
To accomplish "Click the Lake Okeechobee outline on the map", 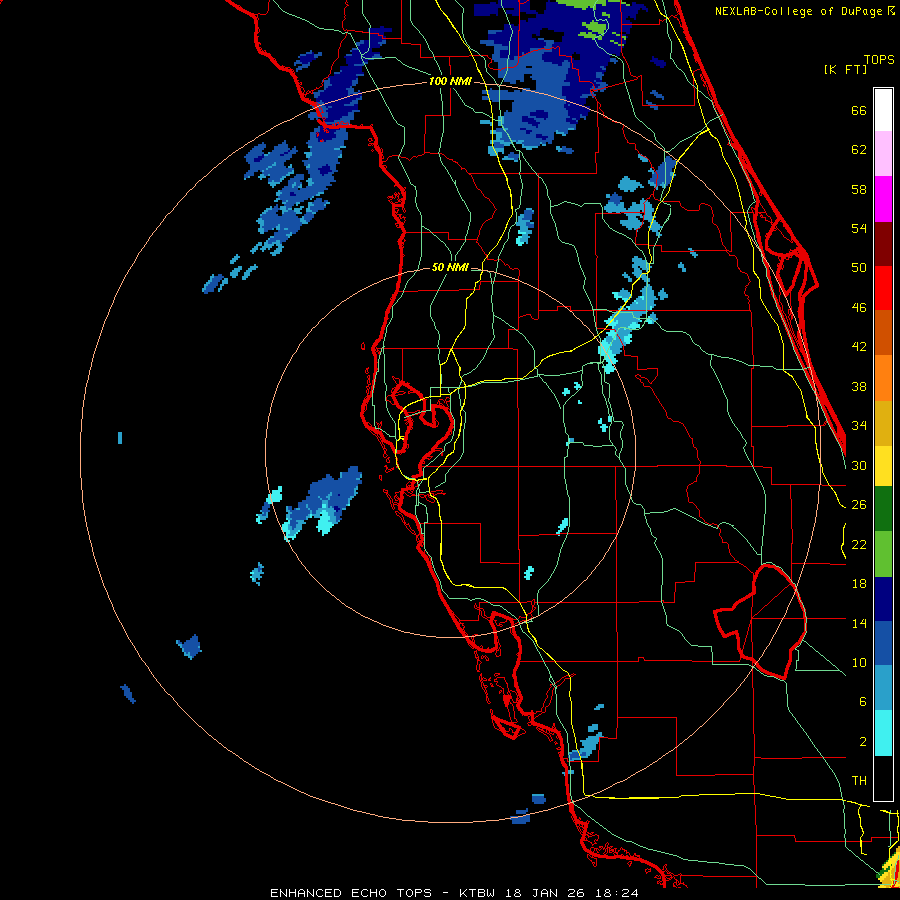I will [761, 621].
